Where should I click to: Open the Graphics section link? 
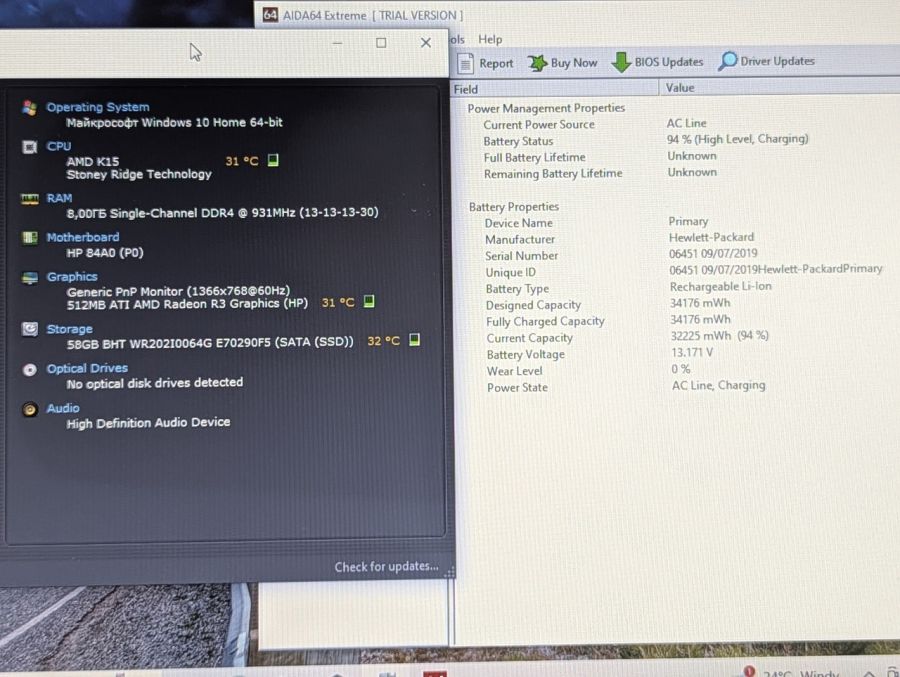click(x=72, y=277)
